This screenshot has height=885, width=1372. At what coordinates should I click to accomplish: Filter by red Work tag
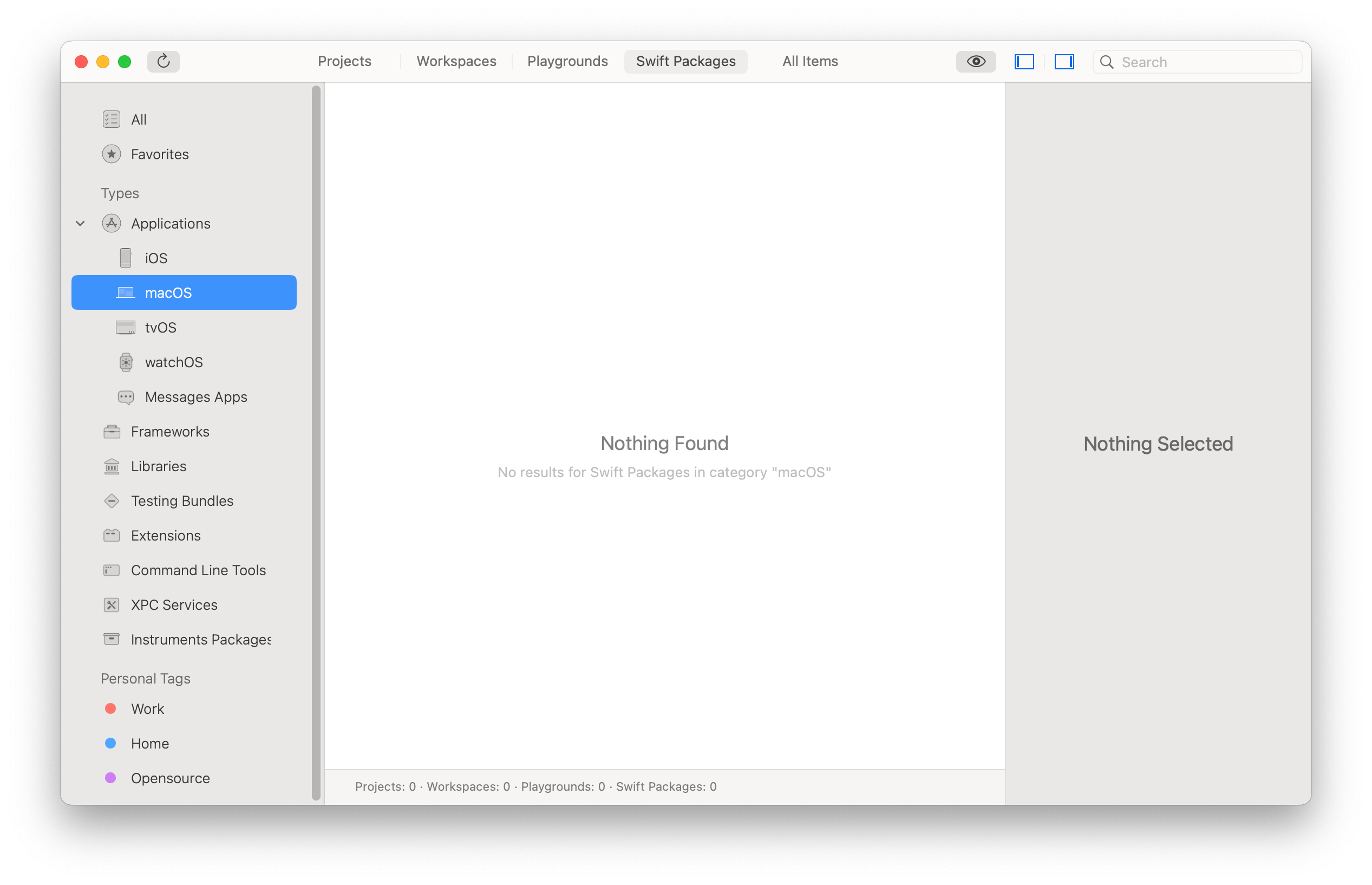[111, 708]
